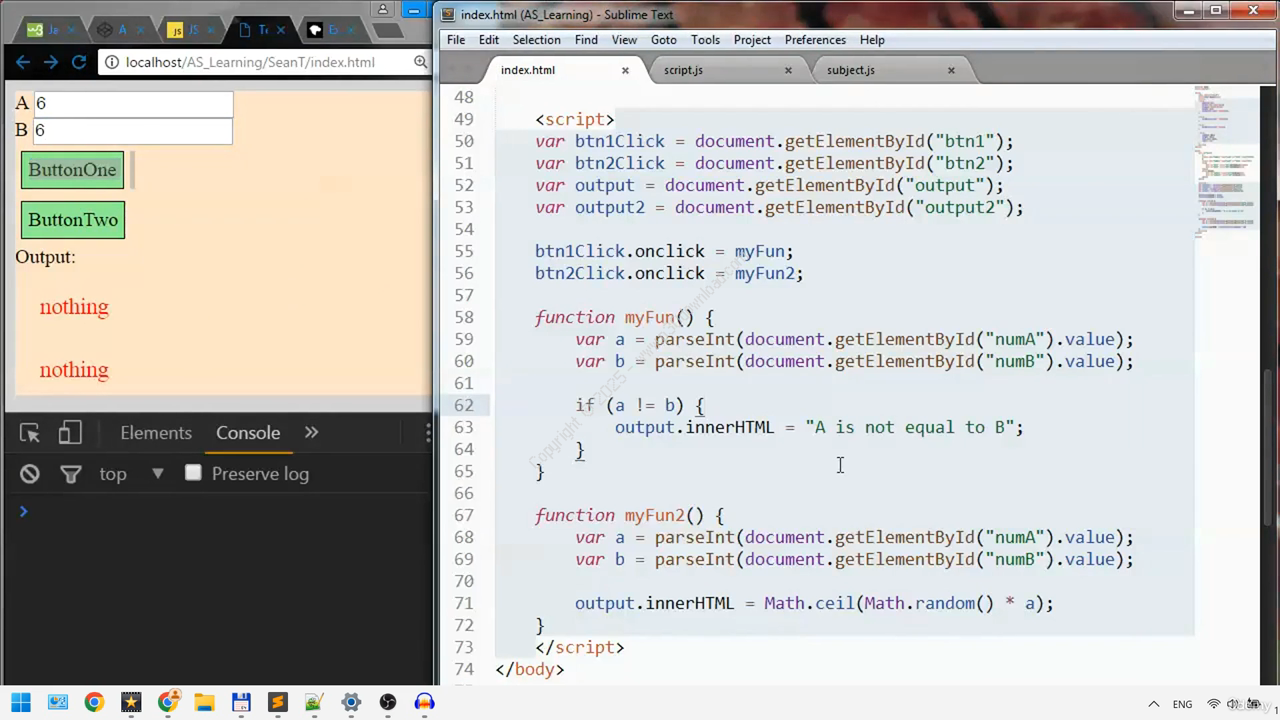The width and height of the screenshot is (1280, 720).
Task: Click the ENG language indicator
Action: (x=1182, y=704)
